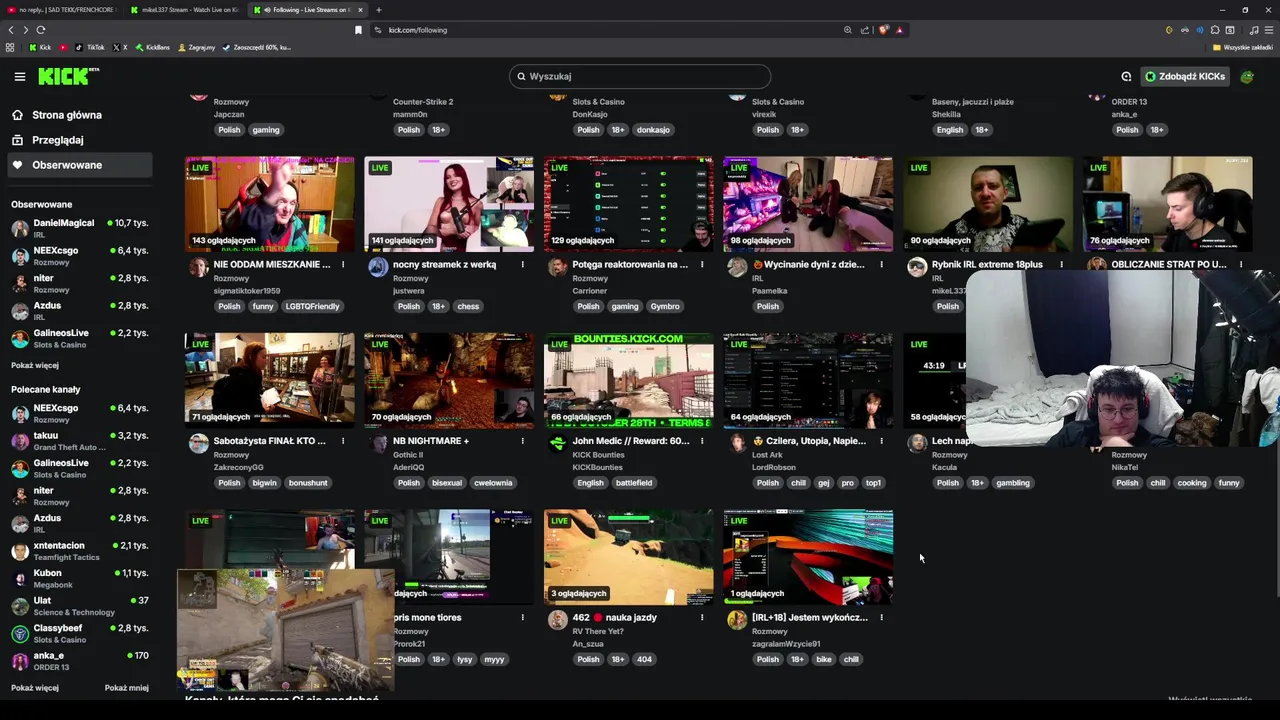Switch to the mikeL337 Stream browser tab
This screenshot has width=1280, height=720.
(x=185, y=10)
